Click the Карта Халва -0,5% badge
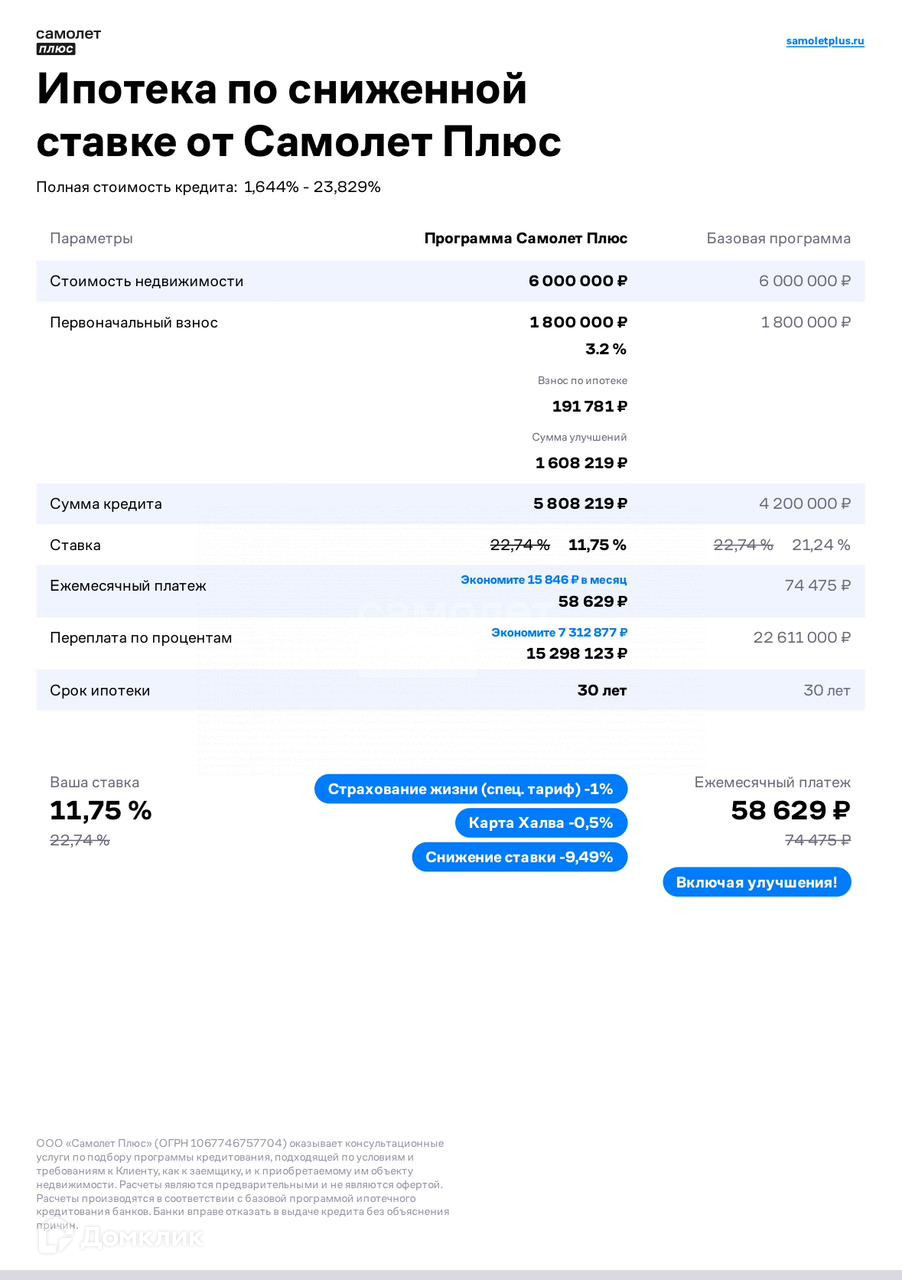Viewport: 902px width, 1280px height. pos(541,823)
